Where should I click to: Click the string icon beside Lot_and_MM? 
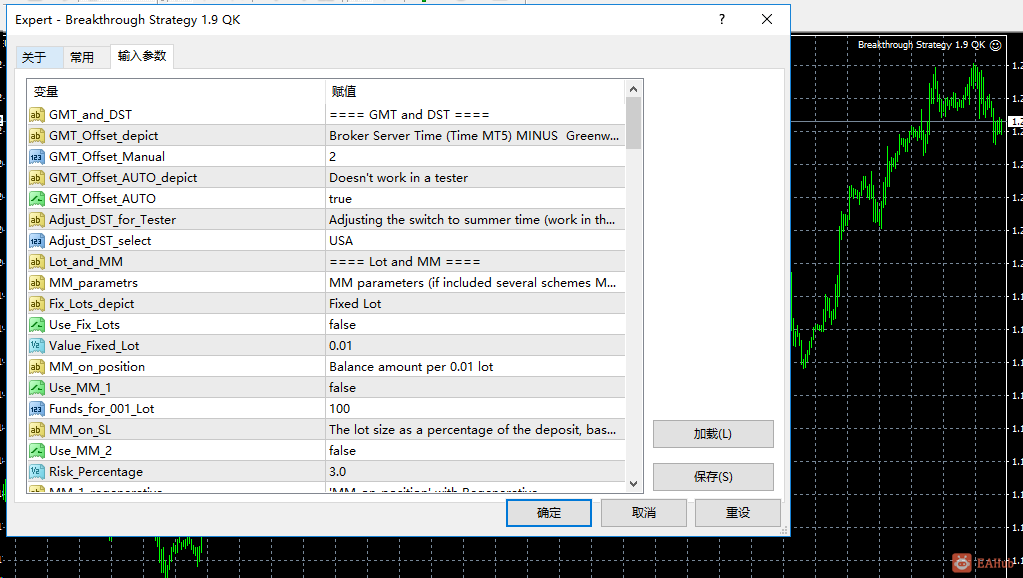(37, 262)
